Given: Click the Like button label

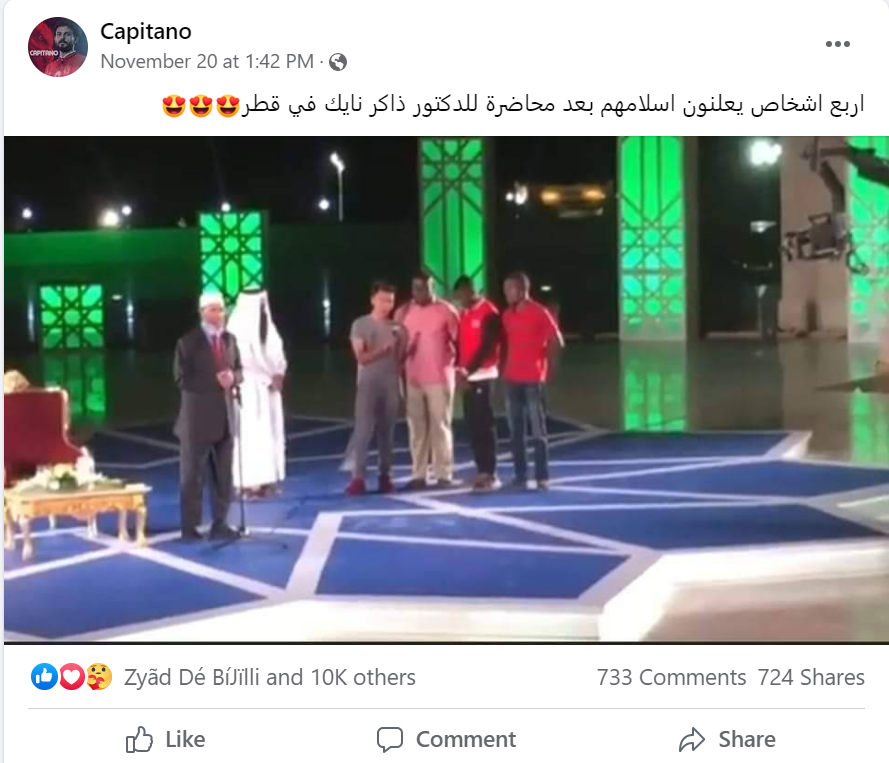Looking at the screenshot, I should click(185, 740).
